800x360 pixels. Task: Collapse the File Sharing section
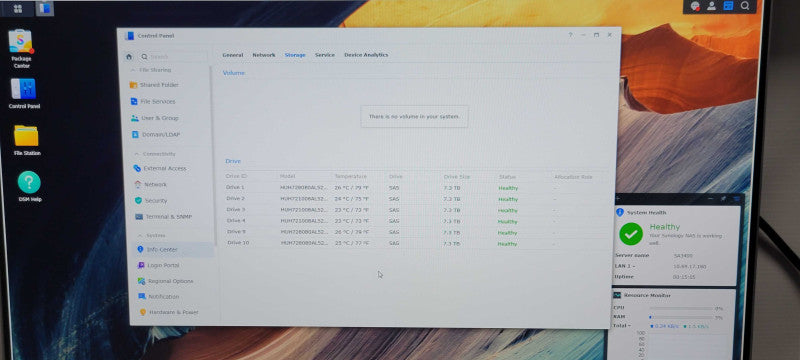pos(134,70)
